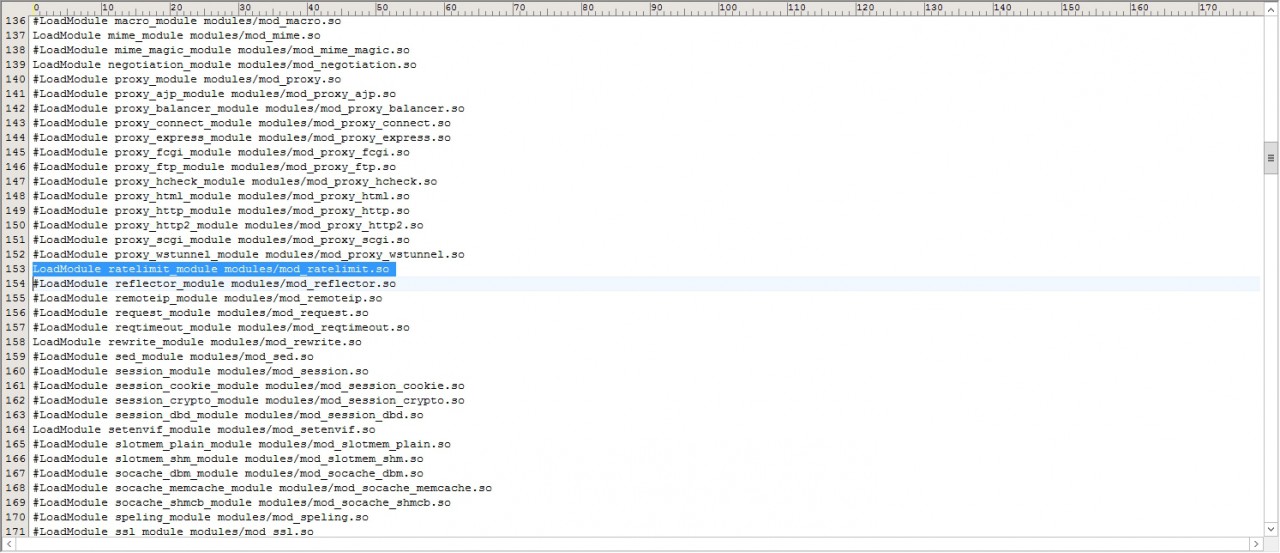This screenshot has height=553, width=1280.
Task: Click the negotiation_module LoadModule line
Action: tap(225, 65)
